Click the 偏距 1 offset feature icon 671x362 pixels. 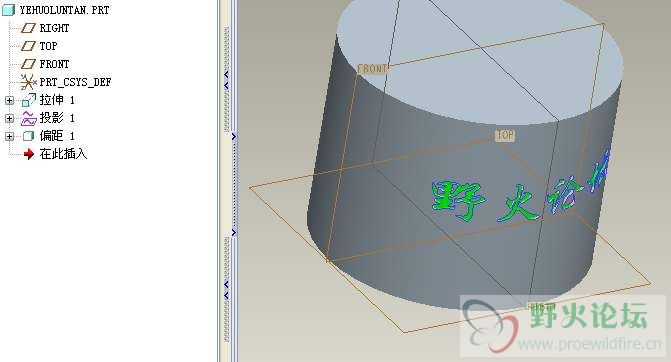[29, 136]
